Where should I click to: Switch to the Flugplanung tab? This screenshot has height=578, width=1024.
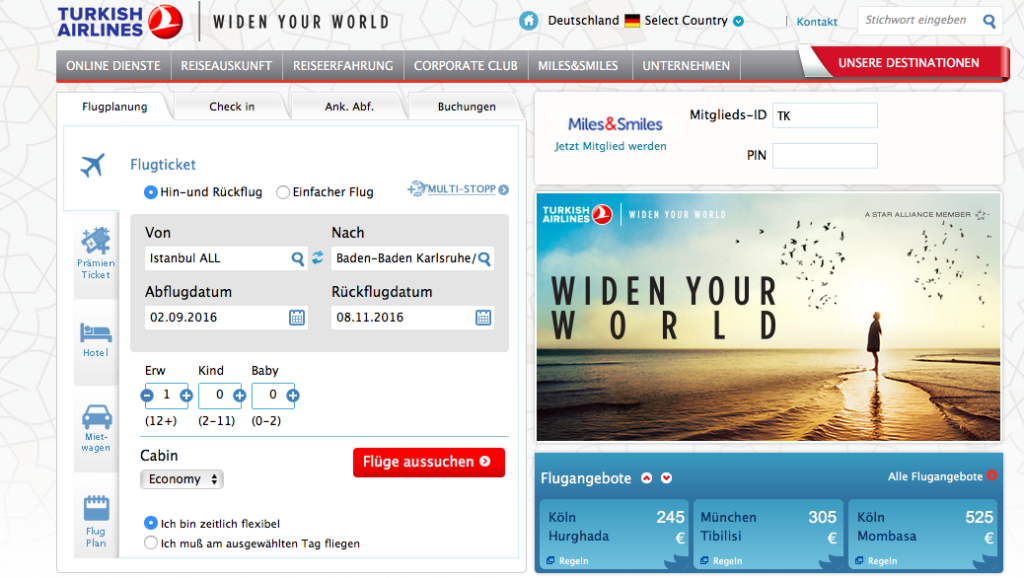(x=114, y=106)
